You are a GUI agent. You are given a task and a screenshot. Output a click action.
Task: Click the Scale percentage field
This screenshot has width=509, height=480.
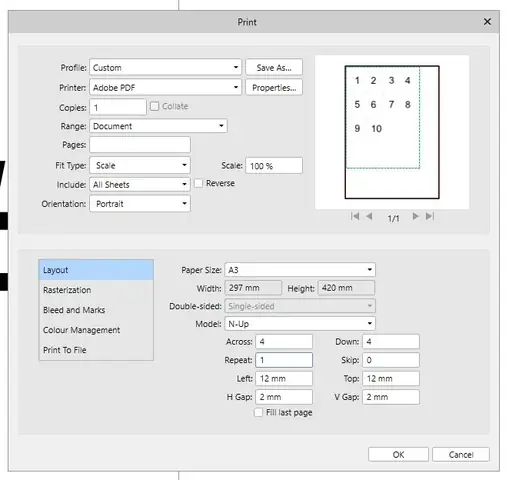coord(274,166)
